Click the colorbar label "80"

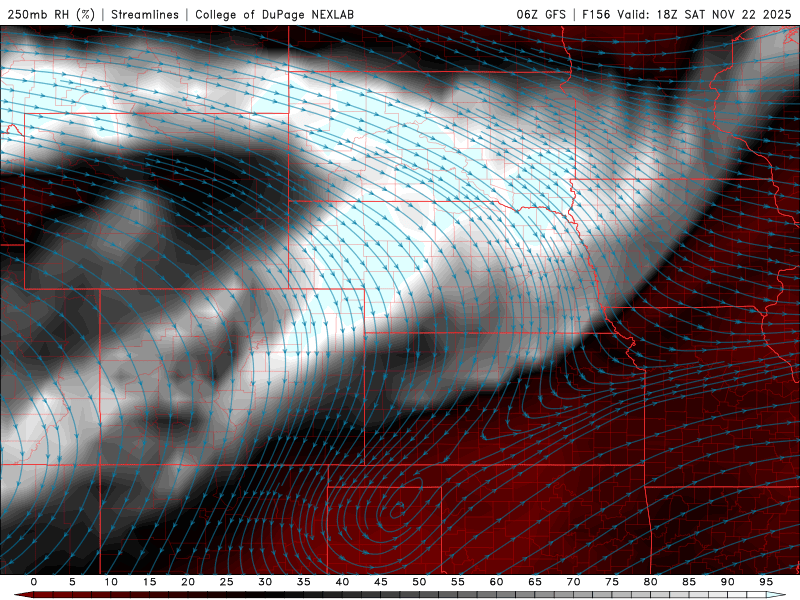pos(650,582)
